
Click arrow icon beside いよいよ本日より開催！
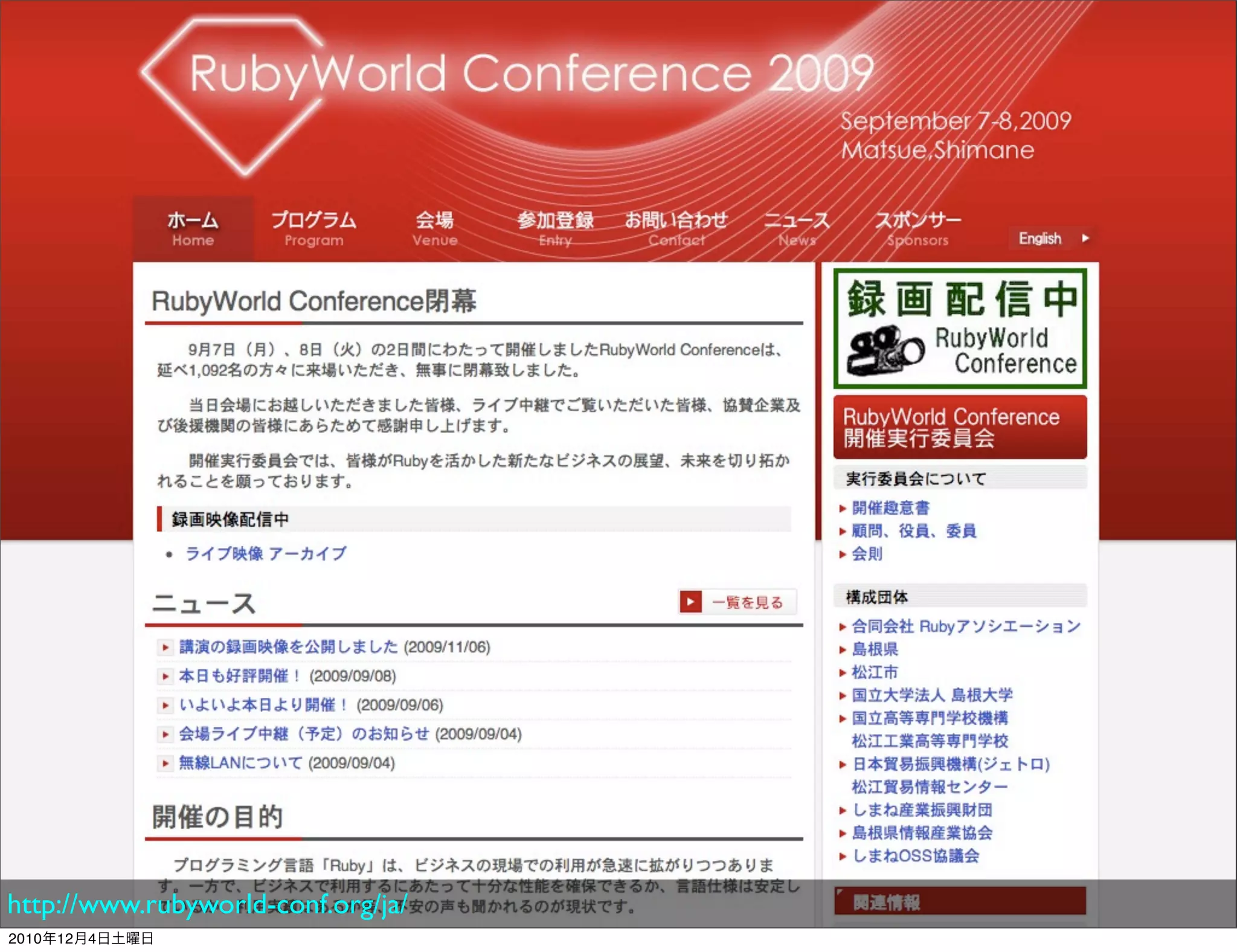tap(164, 706)
